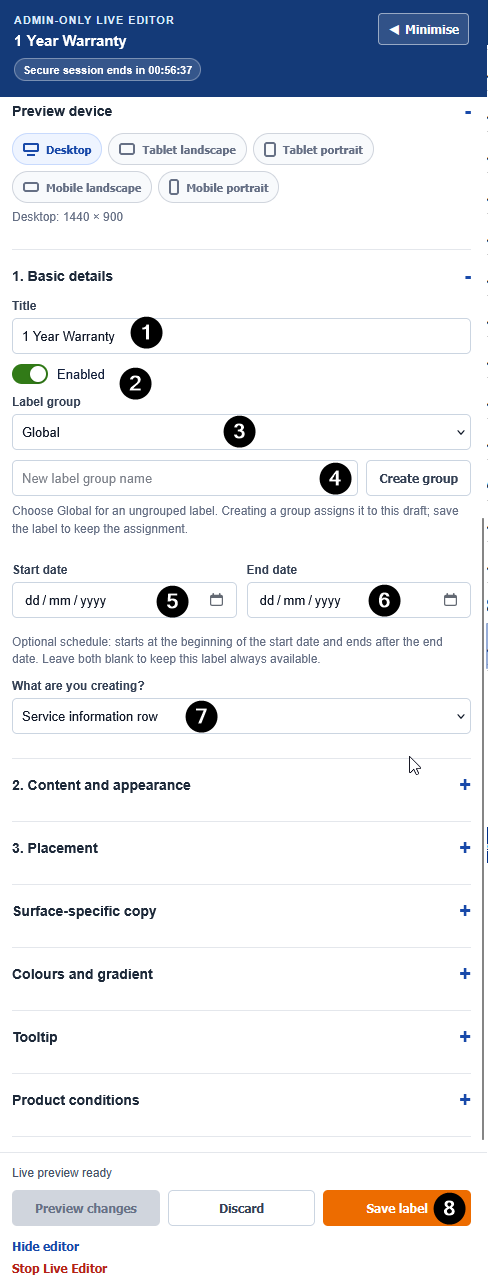Click the Stop Live Editor link
The image size is (488, 1283).
60,1268
